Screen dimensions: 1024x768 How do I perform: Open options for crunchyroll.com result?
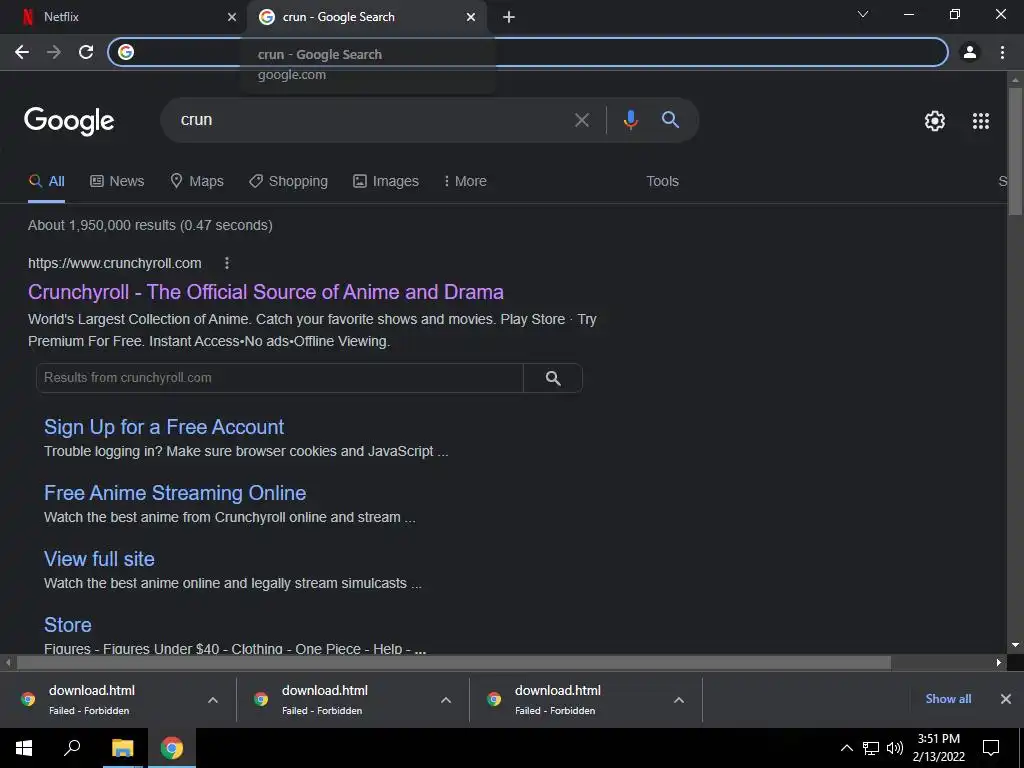pyautogui.click(x=227, y=263)
